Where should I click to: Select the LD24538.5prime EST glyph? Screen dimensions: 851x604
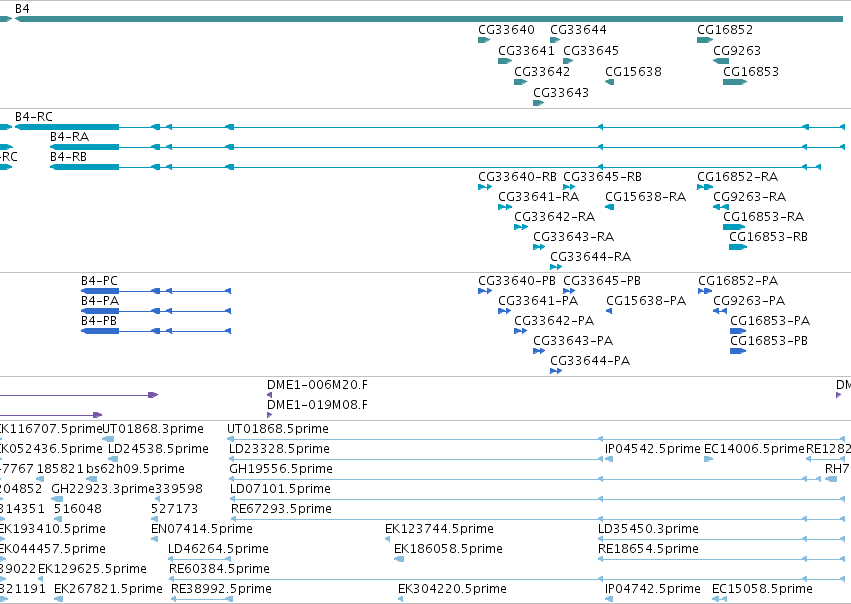[x=113, y=460]
